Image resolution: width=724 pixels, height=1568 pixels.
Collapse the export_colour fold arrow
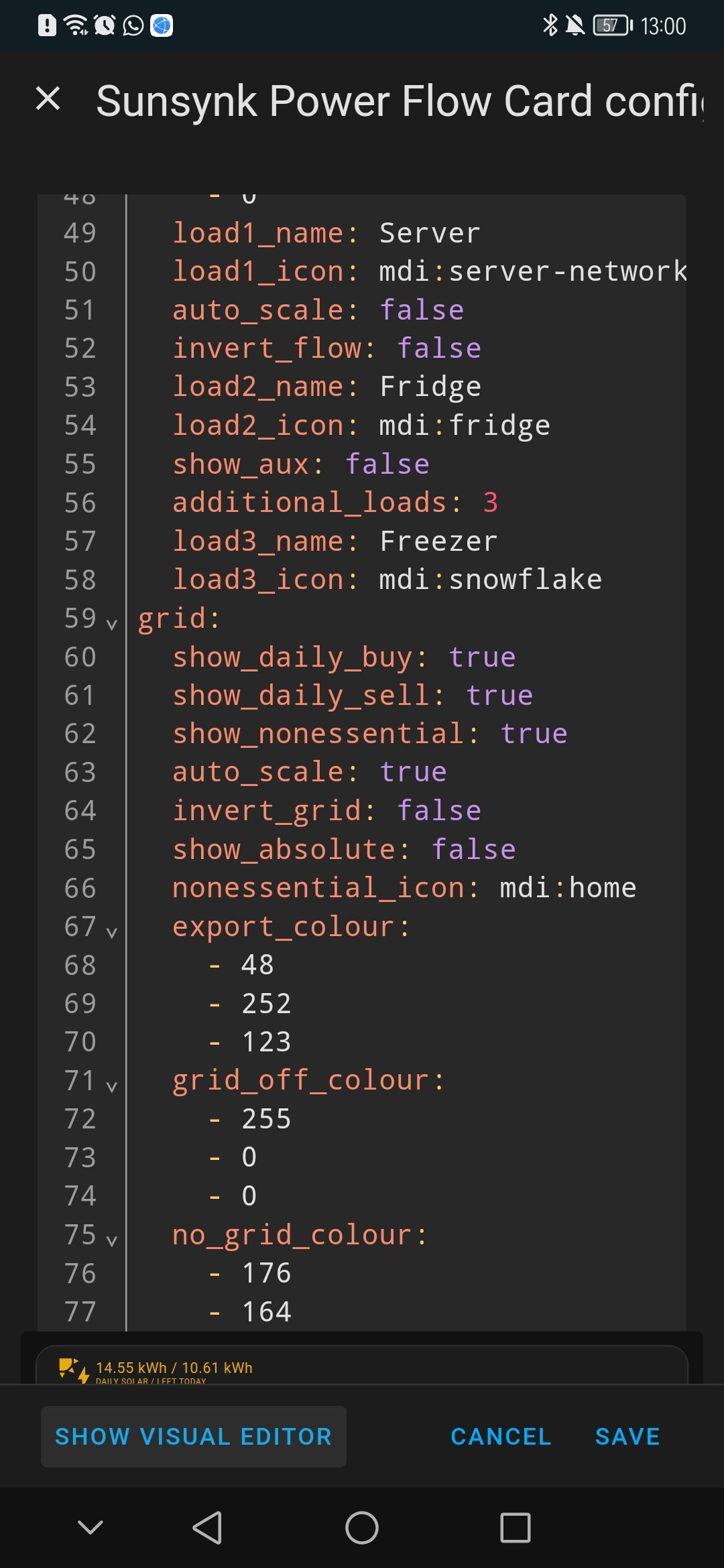(x=112, y=931)
